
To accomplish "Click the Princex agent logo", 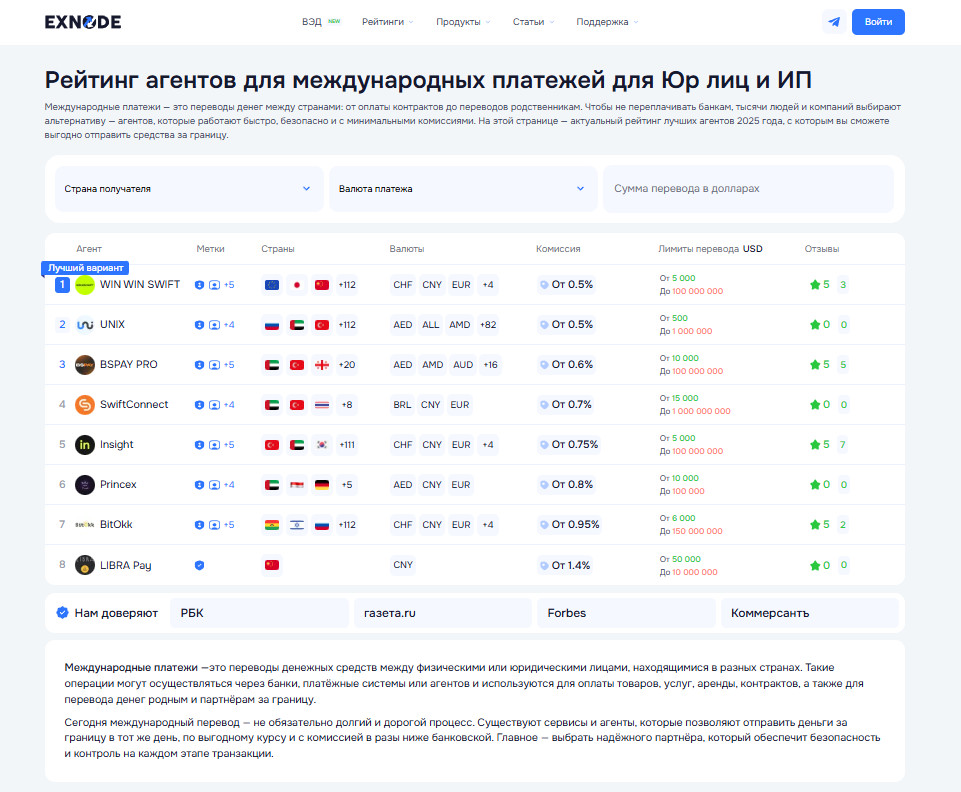I will [x=85, y=485].
